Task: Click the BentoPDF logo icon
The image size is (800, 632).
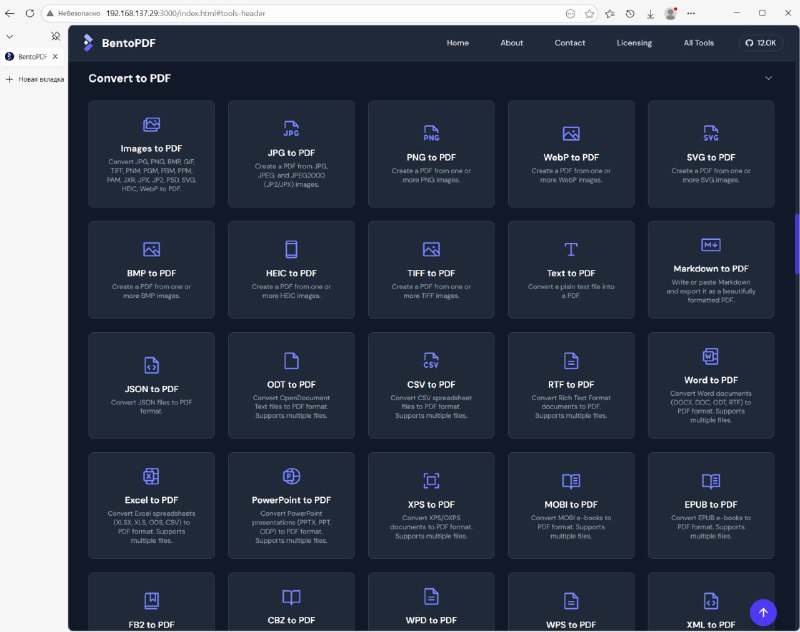Action: tap(88, 43)
